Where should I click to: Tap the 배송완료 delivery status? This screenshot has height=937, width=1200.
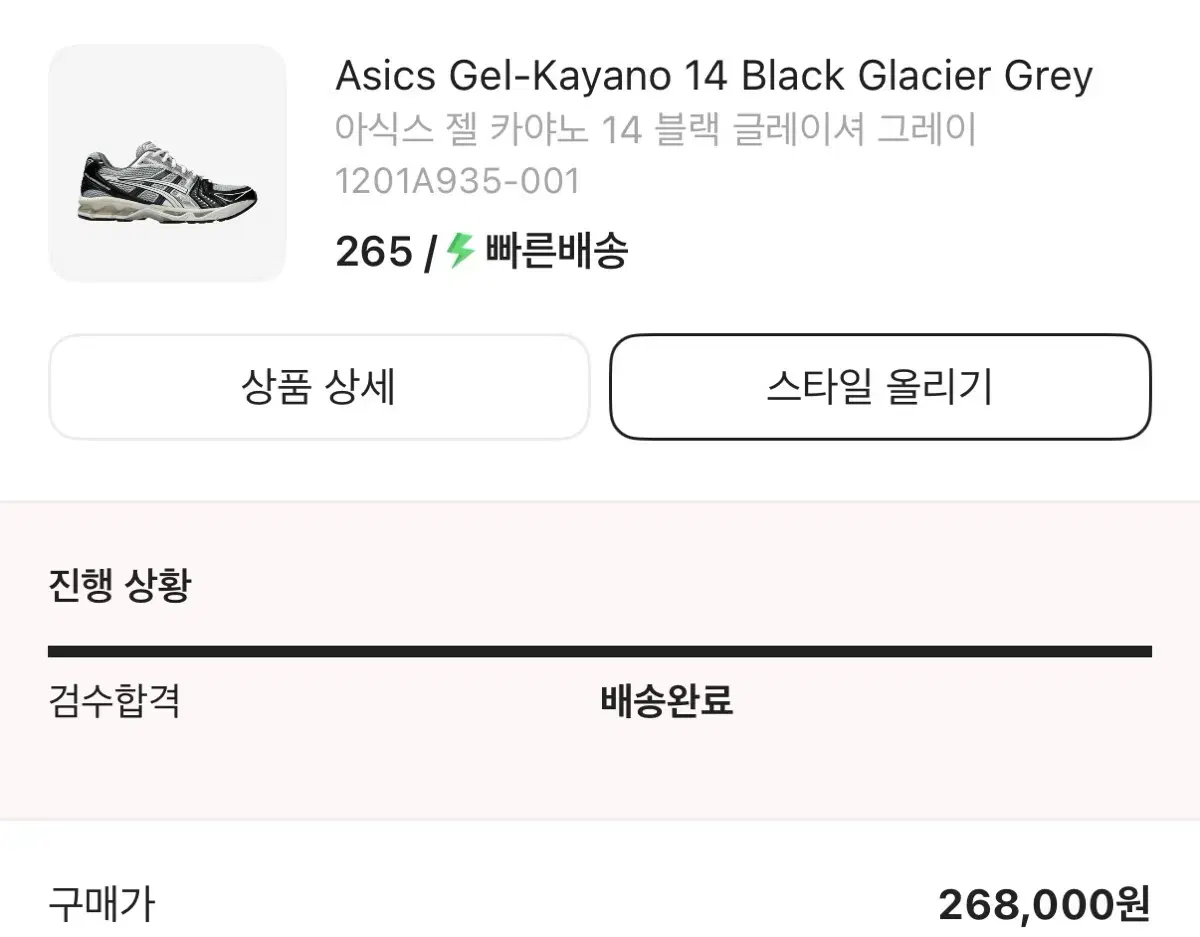pyautogui.click(x=667, y=701)
